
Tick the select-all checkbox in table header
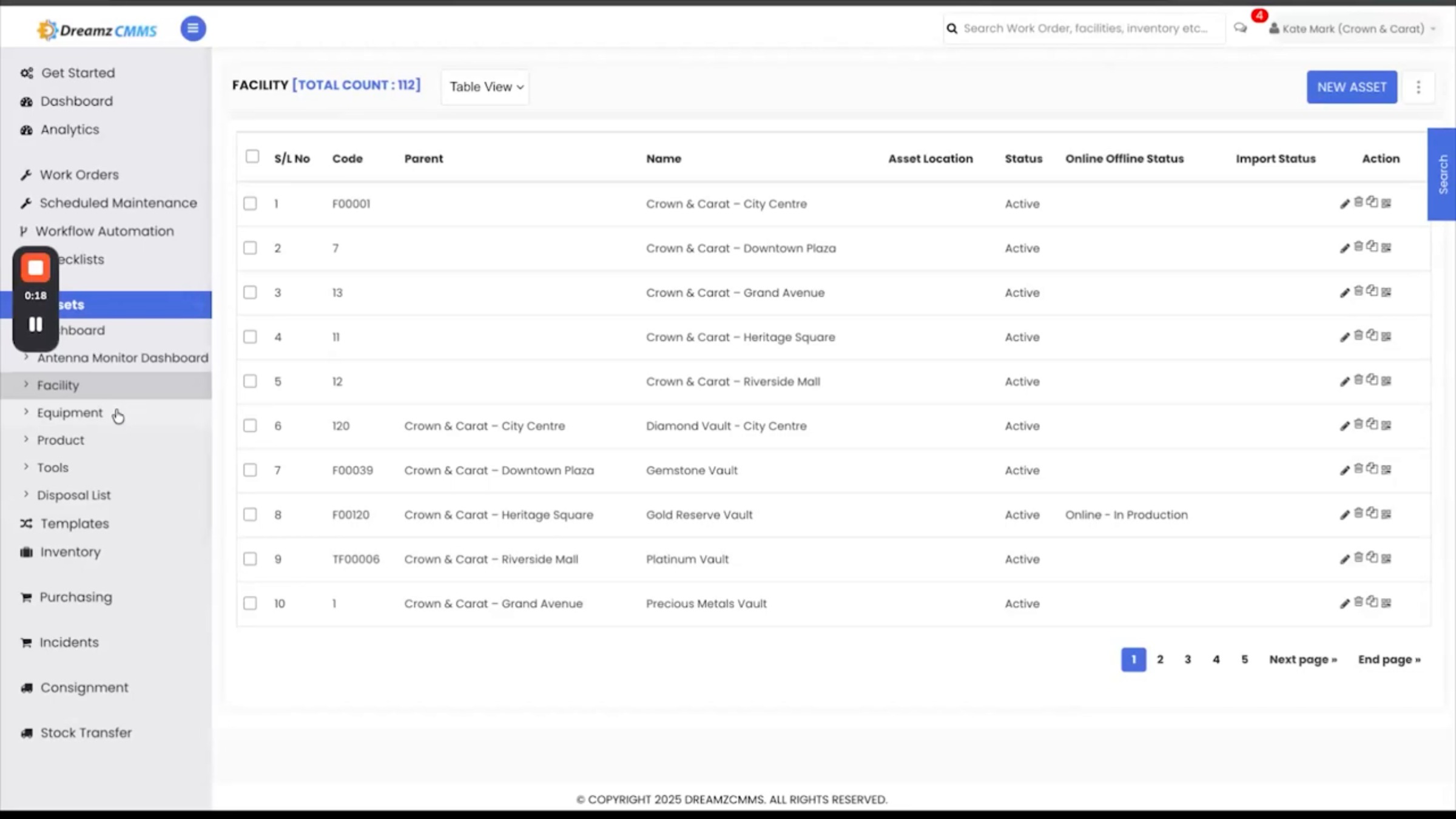coord(252,157)
